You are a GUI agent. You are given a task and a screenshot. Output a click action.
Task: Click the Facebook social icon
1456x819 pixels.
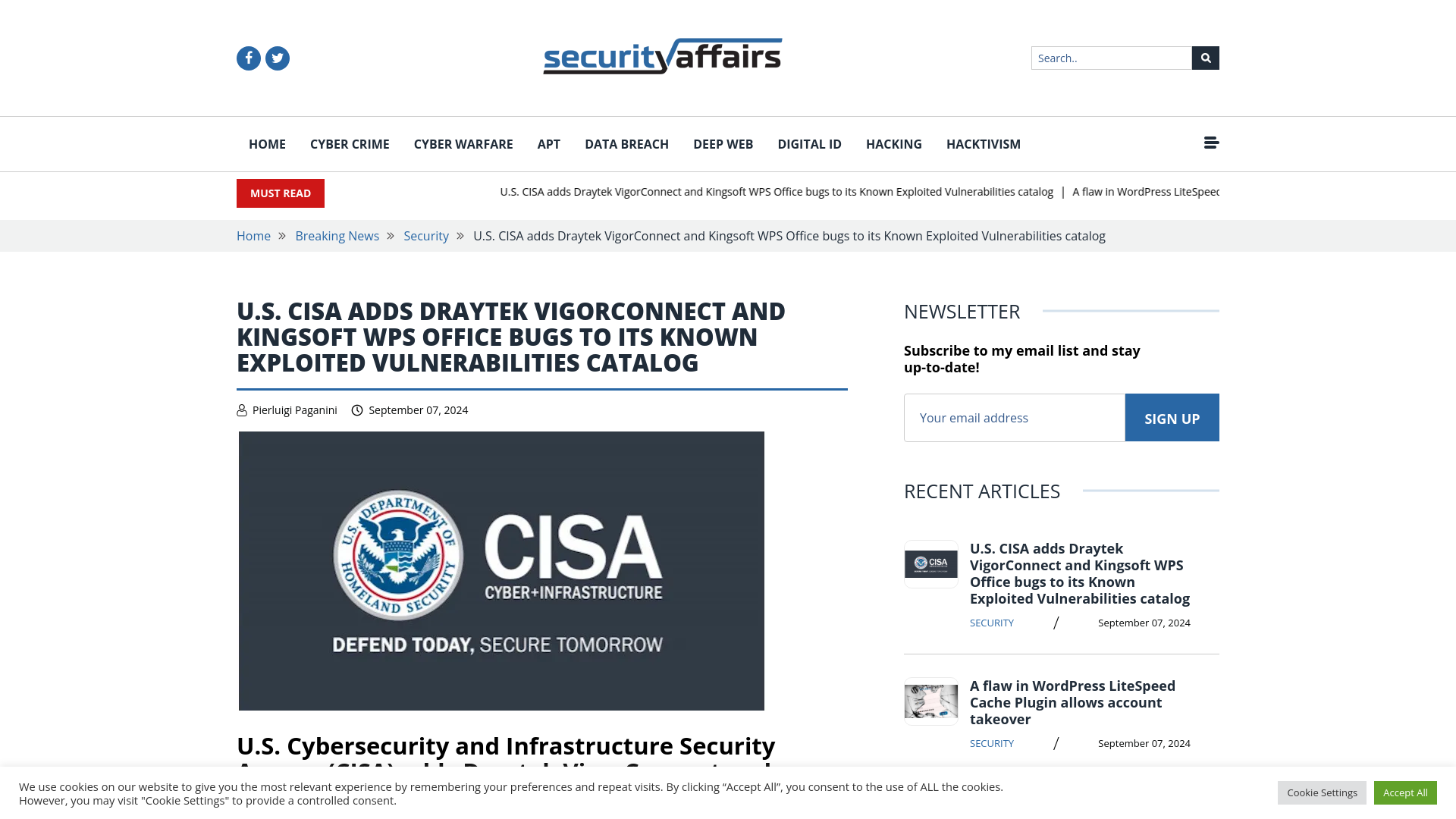(x=248, y=58)
